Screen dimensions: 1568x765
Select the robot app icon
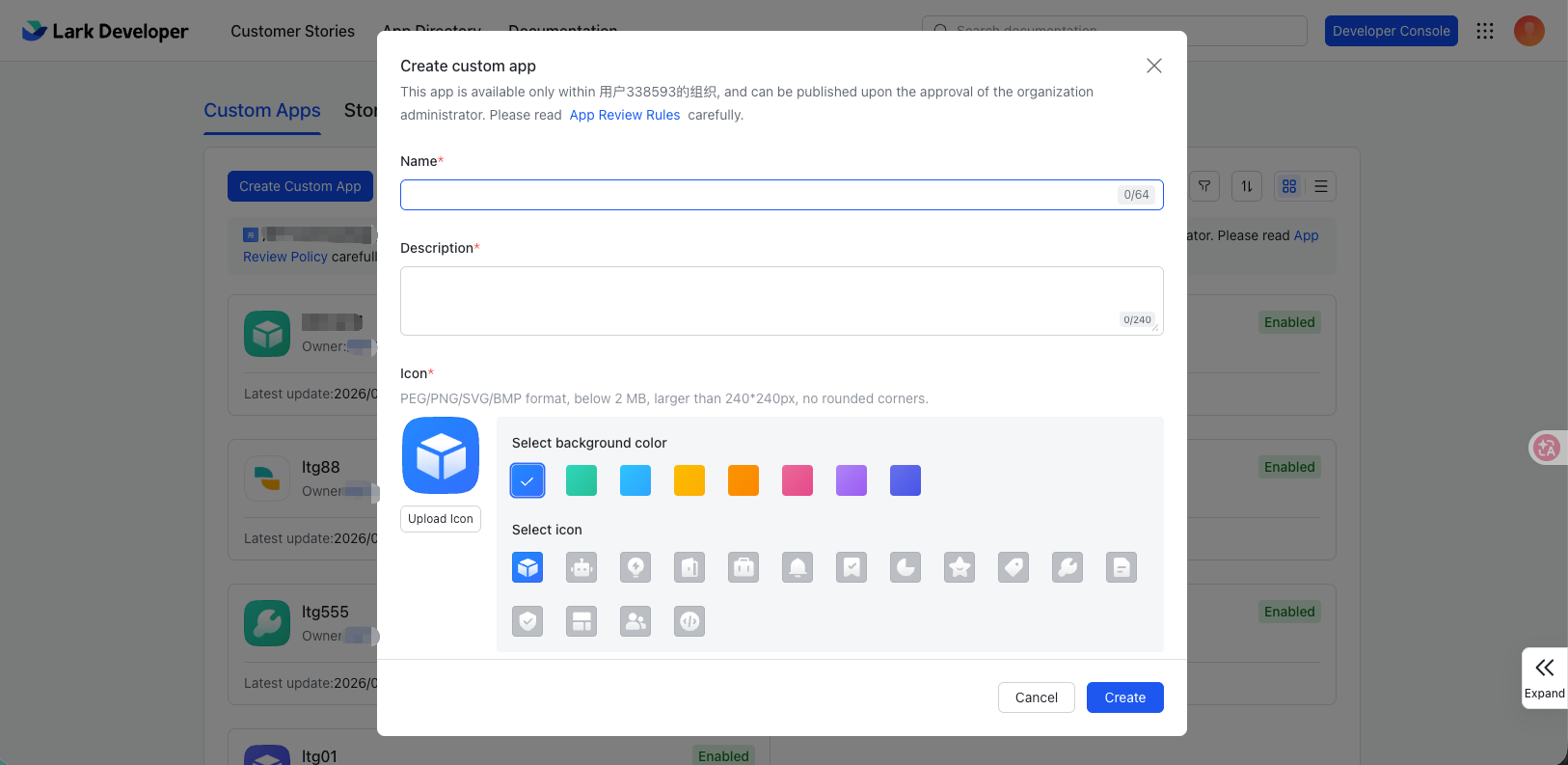click(581, 567)
